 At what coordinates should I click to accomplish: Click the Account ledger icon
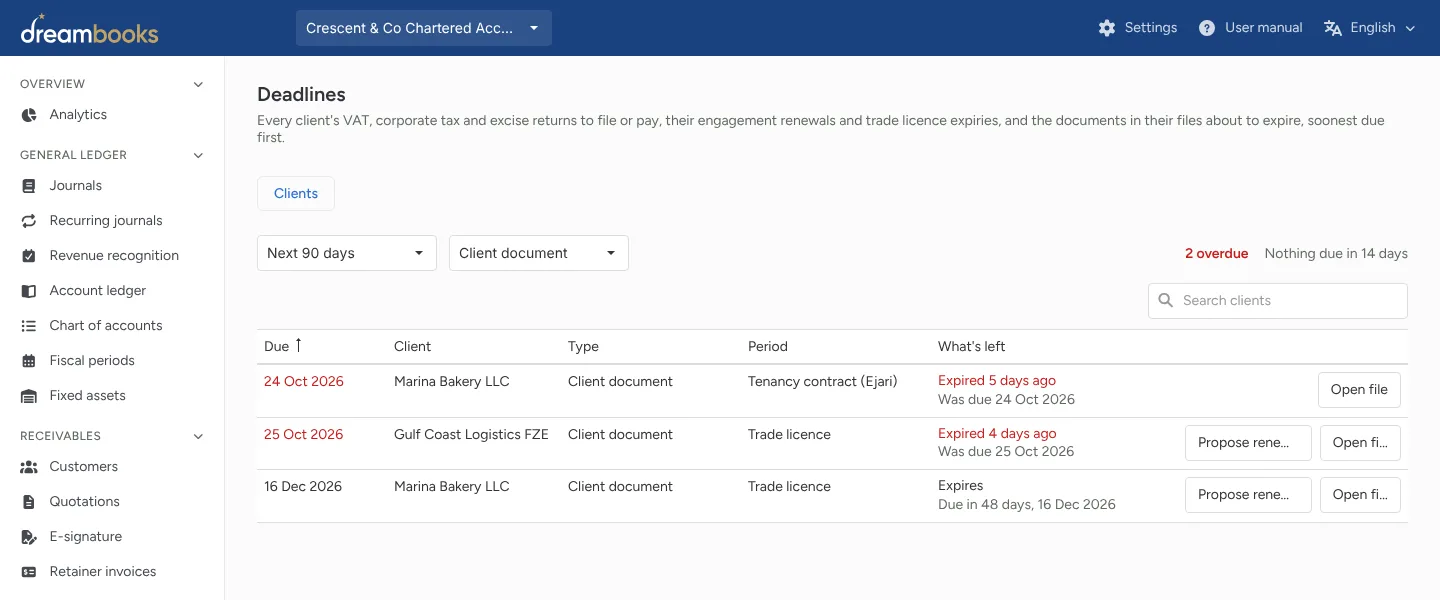[x=29, y=291]
